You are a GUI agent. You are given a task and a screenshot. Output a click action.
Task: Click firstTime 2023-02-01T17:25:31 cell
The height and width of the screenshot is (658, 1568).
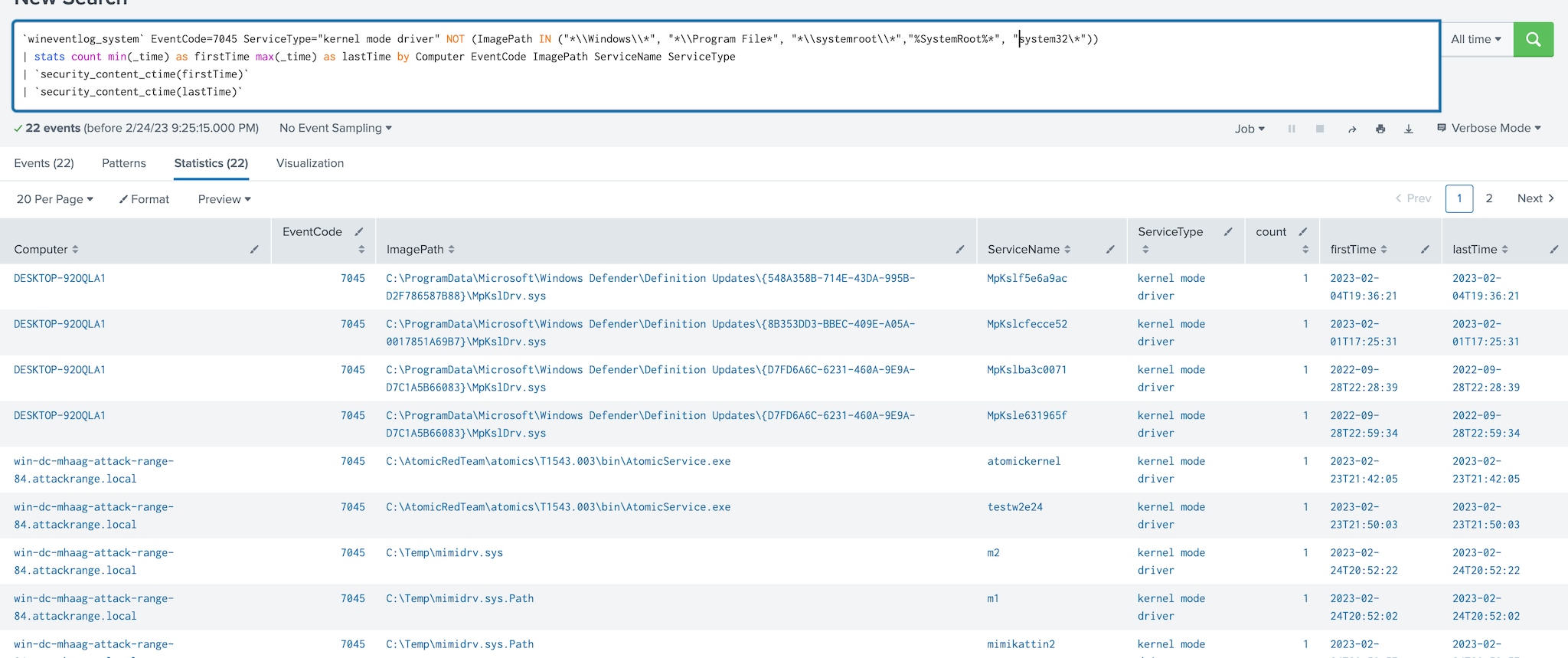pos(1364,333)
